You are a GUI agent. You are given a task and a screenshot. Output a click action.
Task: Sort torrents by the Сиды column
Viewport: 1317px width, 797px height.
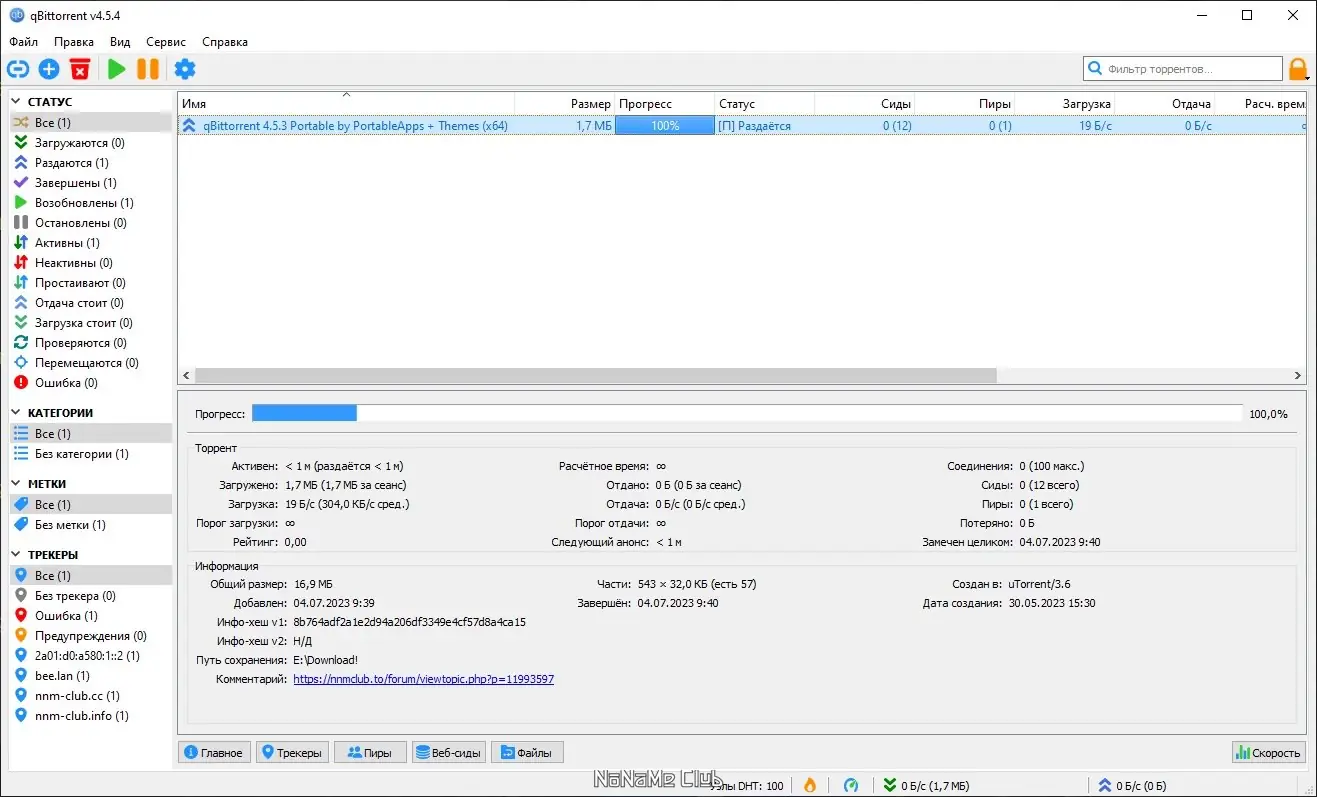[865, 104]
